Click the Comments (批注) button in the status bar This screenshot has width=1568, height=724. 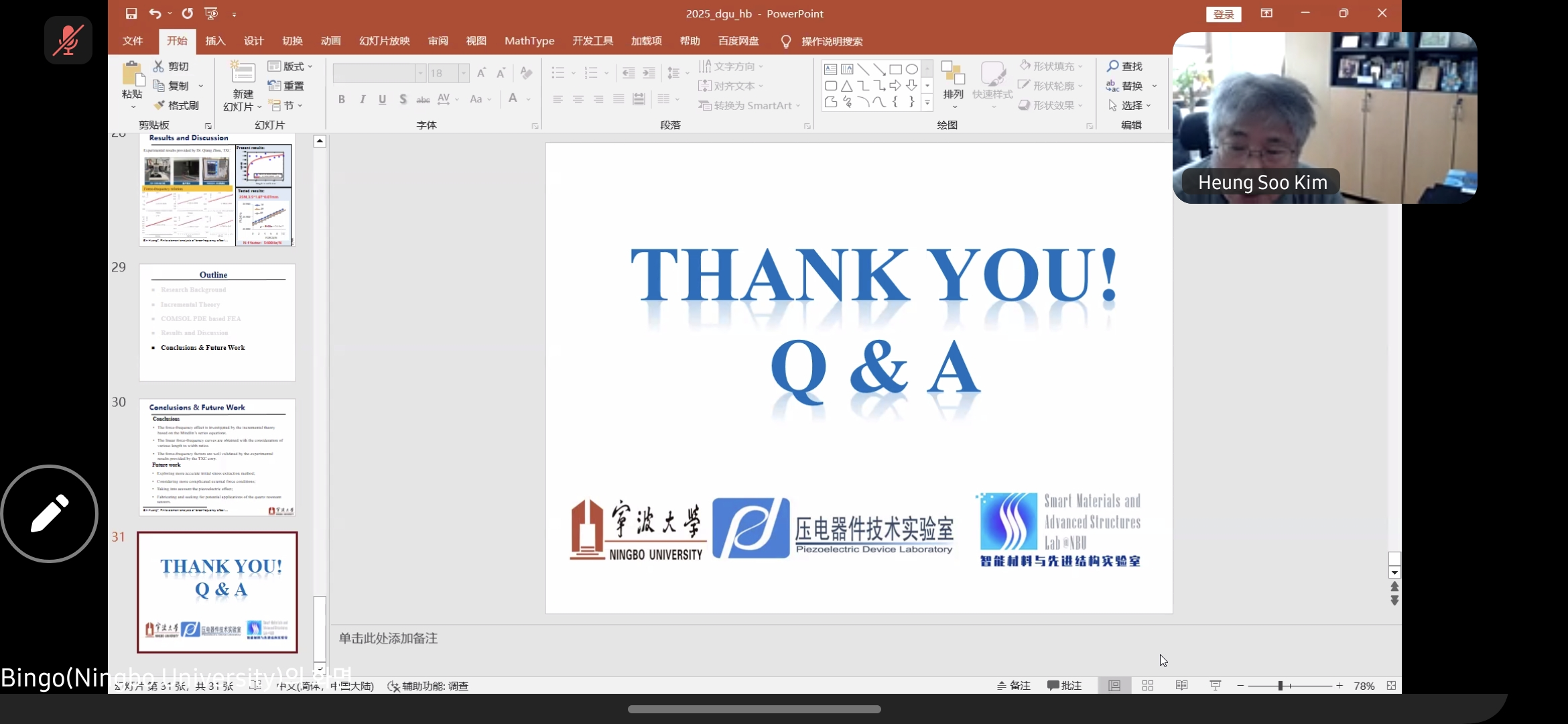click(1065, 686)
